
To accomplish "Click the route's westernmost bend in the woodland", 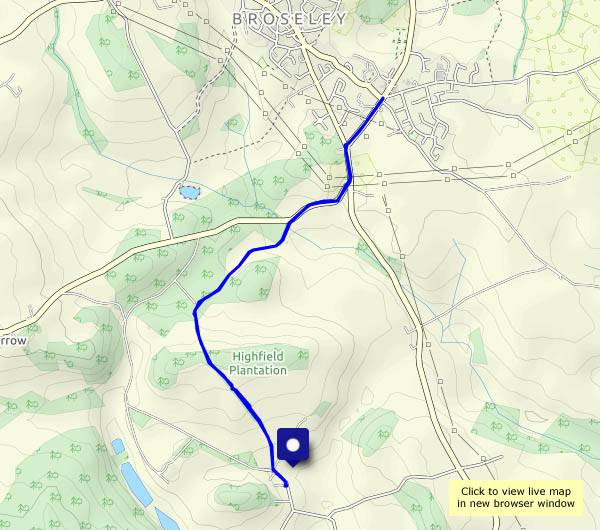I will [x=195, y=313].
